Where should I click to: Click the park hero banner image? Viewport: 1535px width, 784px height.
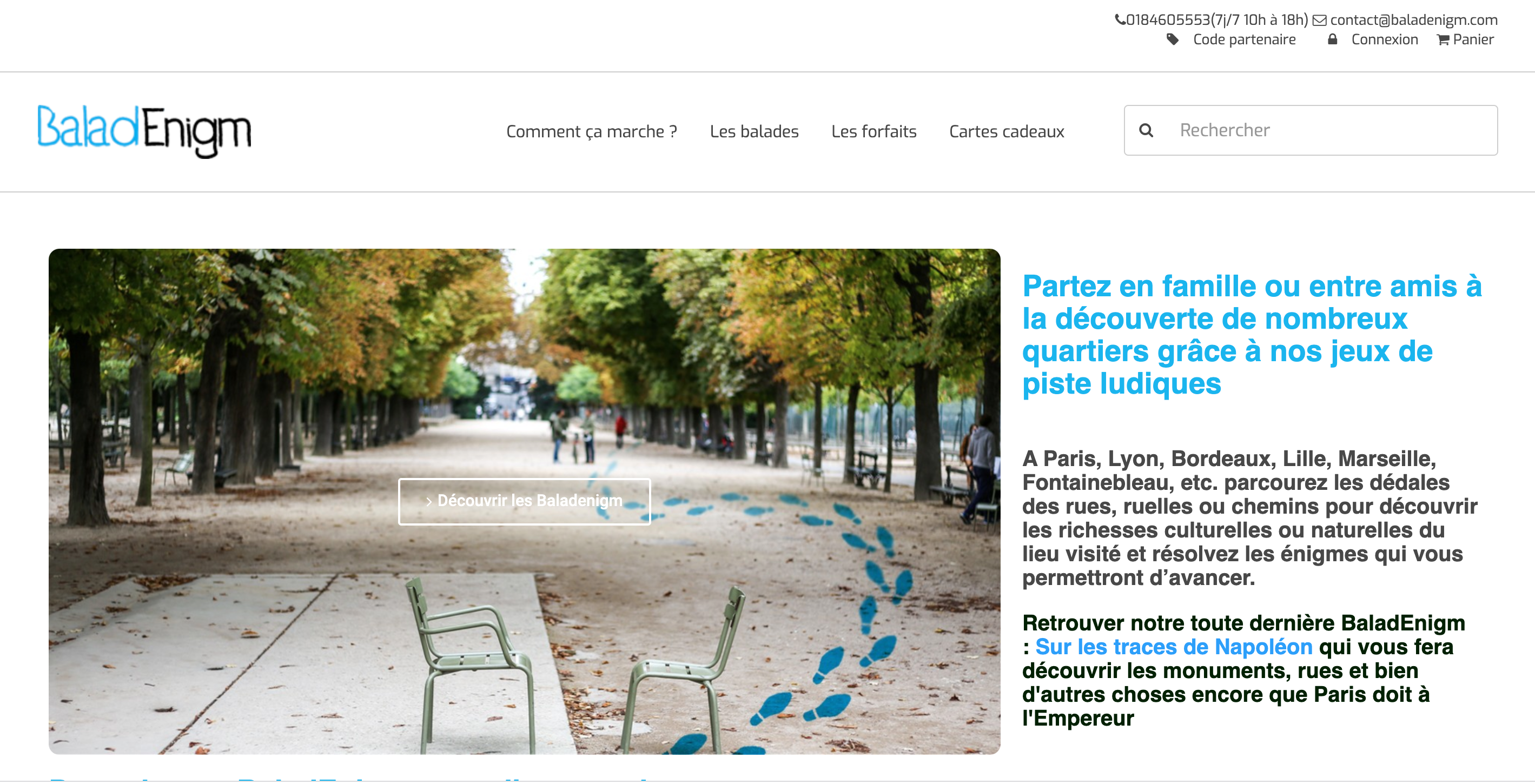(x=524, y=501)
